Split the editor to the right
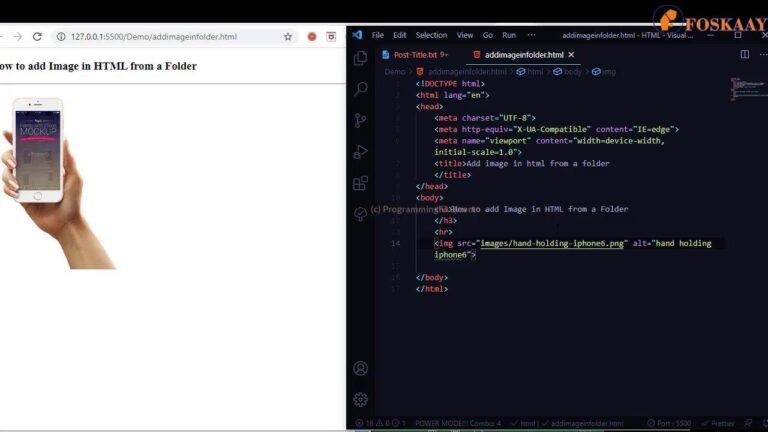The width and height of the screenshot is (768, 432). (744, 54)
